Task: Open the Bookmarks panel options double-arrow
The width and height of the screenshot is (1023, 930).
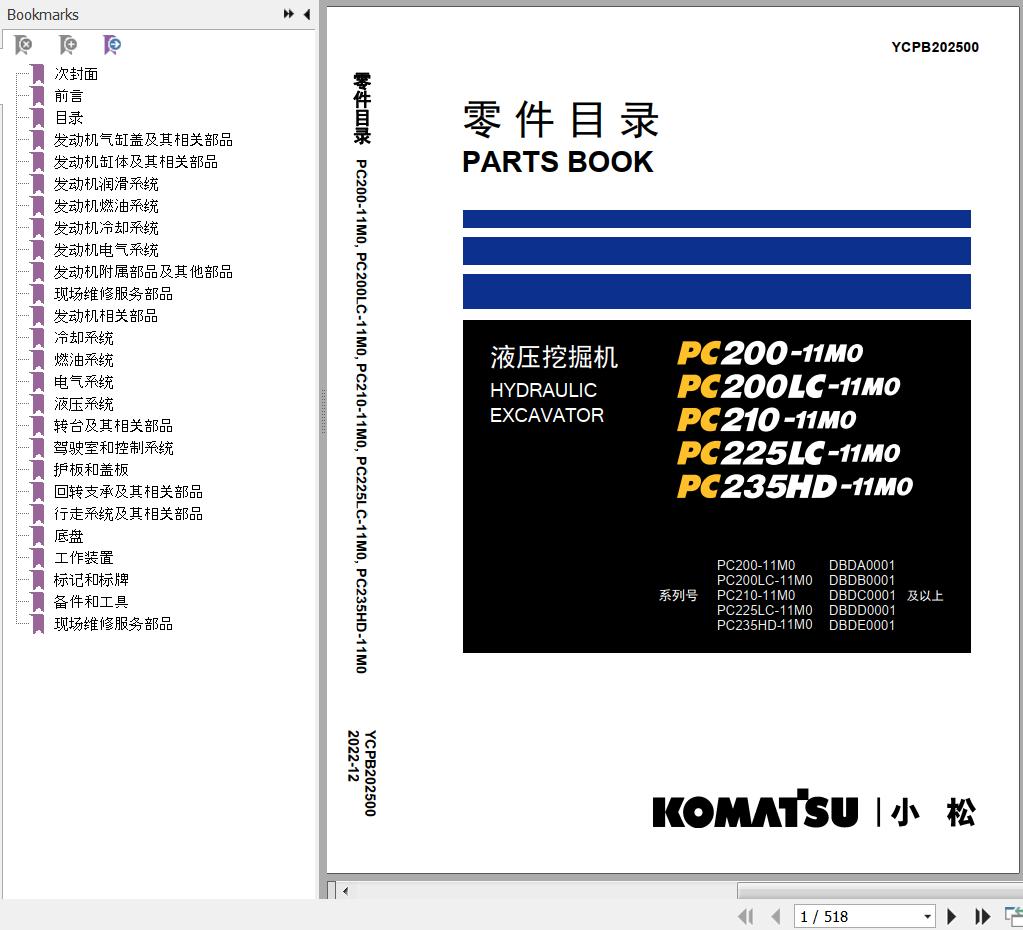Action: pyautogui.click(x=288, y=14)
